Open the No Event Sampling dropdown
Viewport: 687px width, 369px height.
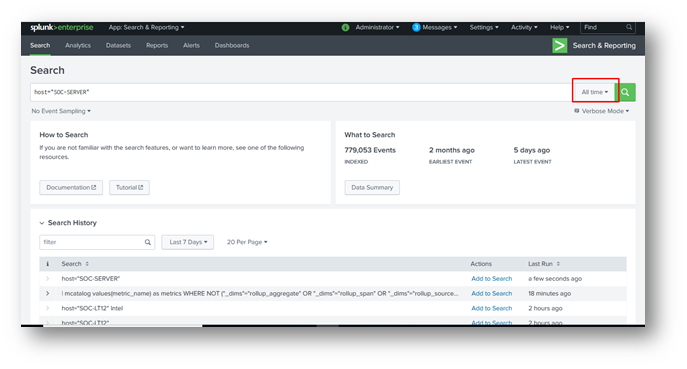coord(61,111)
